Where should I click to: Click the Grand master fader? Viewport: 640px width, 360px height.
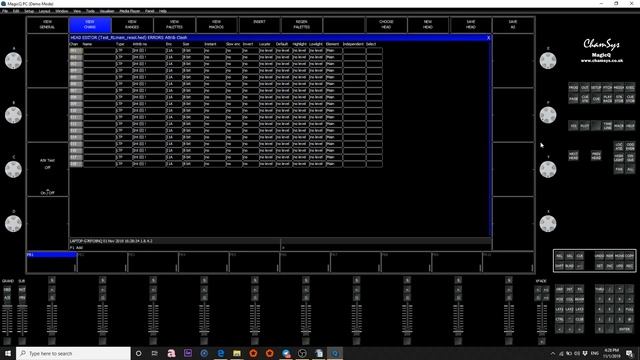click(x=7, y=320)
